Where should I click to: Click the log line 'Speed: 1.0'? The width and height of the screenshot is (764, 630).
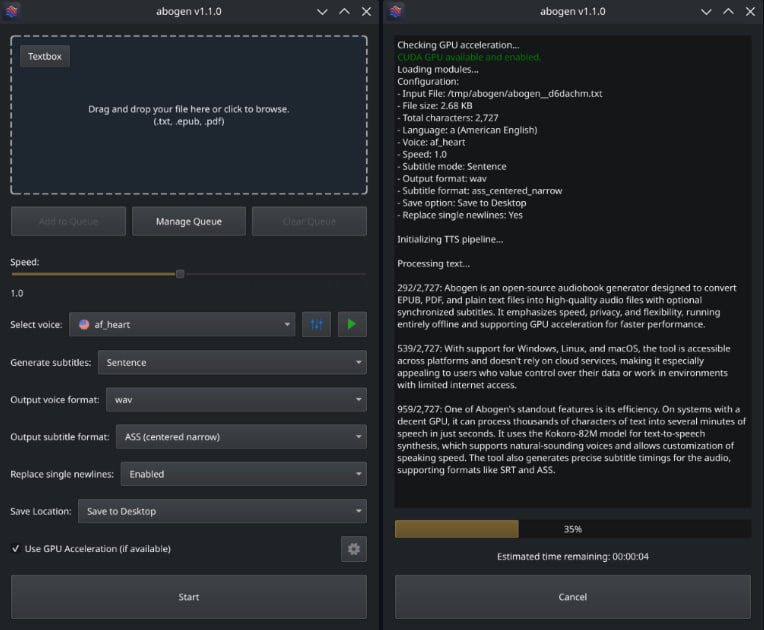point(422,154)
